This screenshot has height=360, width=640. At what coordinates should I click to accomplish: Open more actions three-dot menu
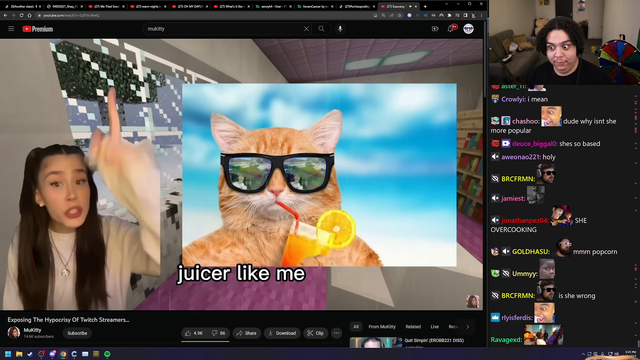tap(336, 333)
